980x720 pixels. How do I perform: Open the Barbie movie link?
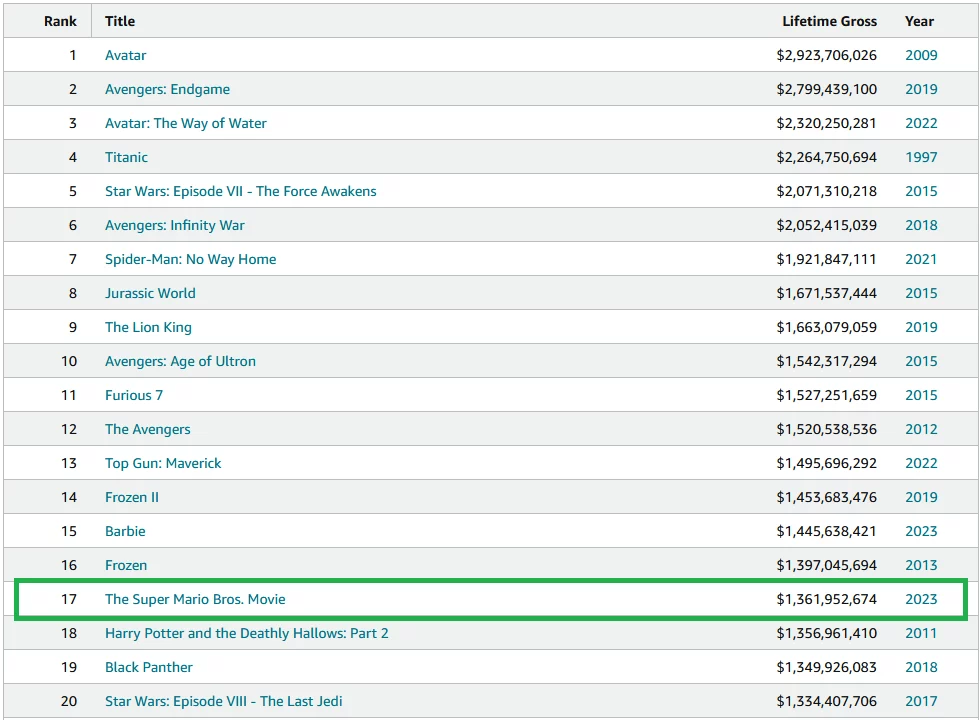(125, 531)
